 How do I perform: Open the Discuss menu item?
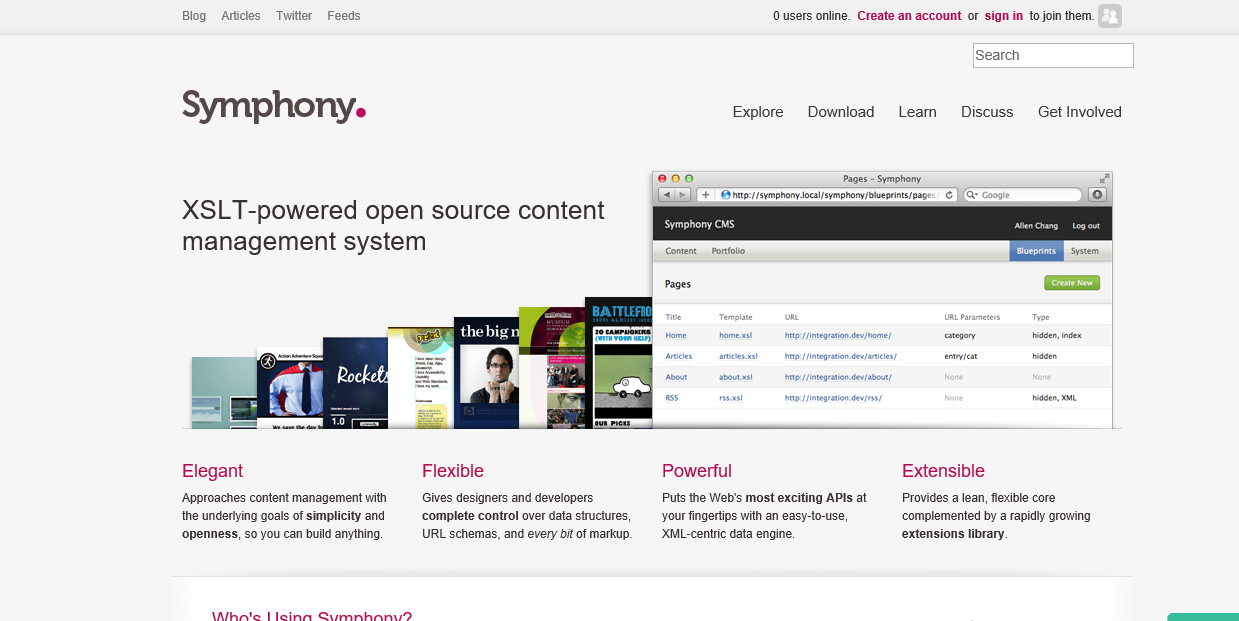[x=987, y=112]
